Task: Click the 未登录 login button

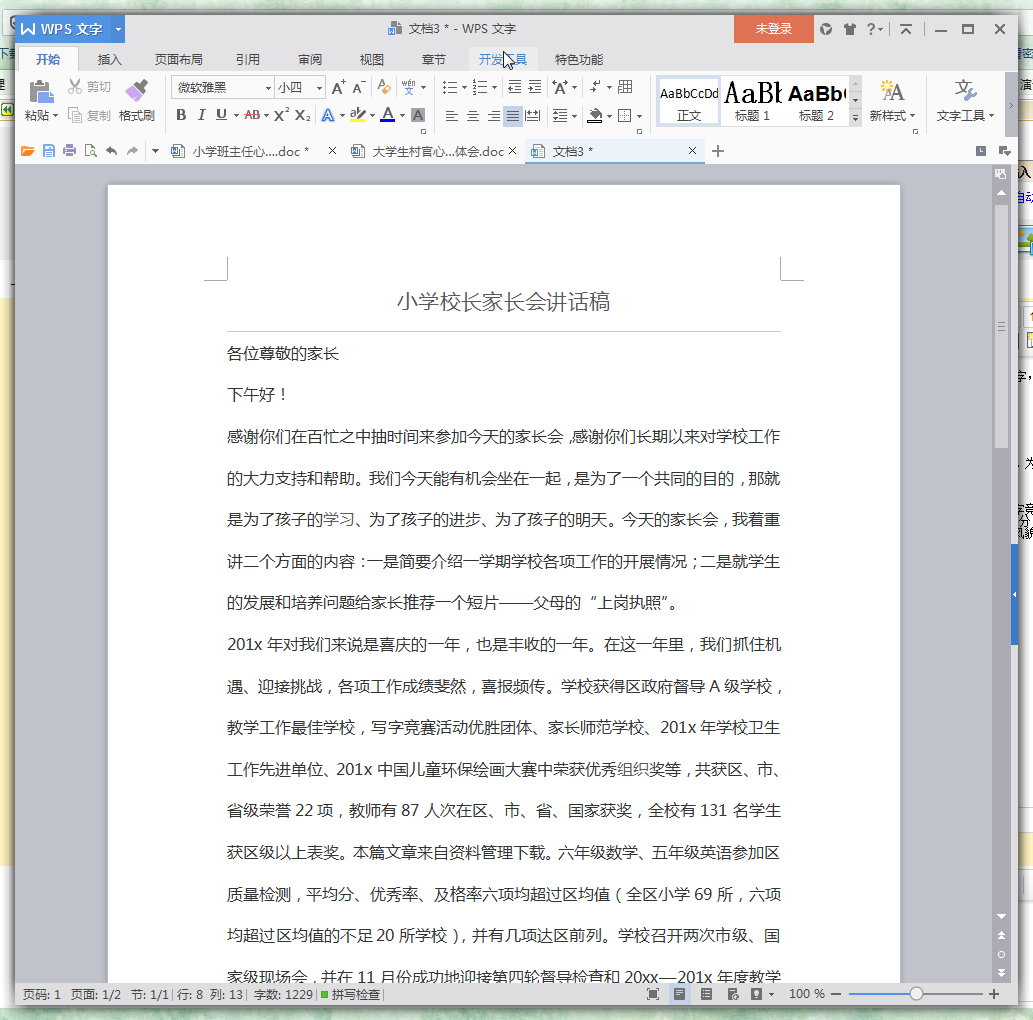Action: pos(773,29)
